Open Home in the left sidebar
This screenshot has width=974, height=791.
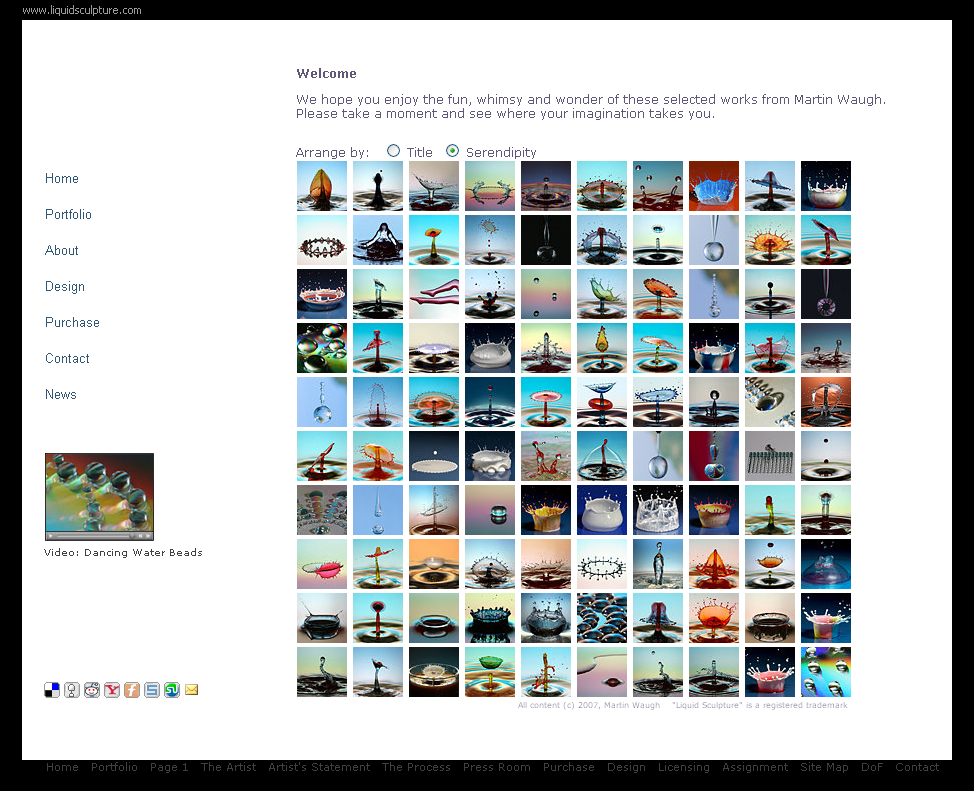point(61,179)
